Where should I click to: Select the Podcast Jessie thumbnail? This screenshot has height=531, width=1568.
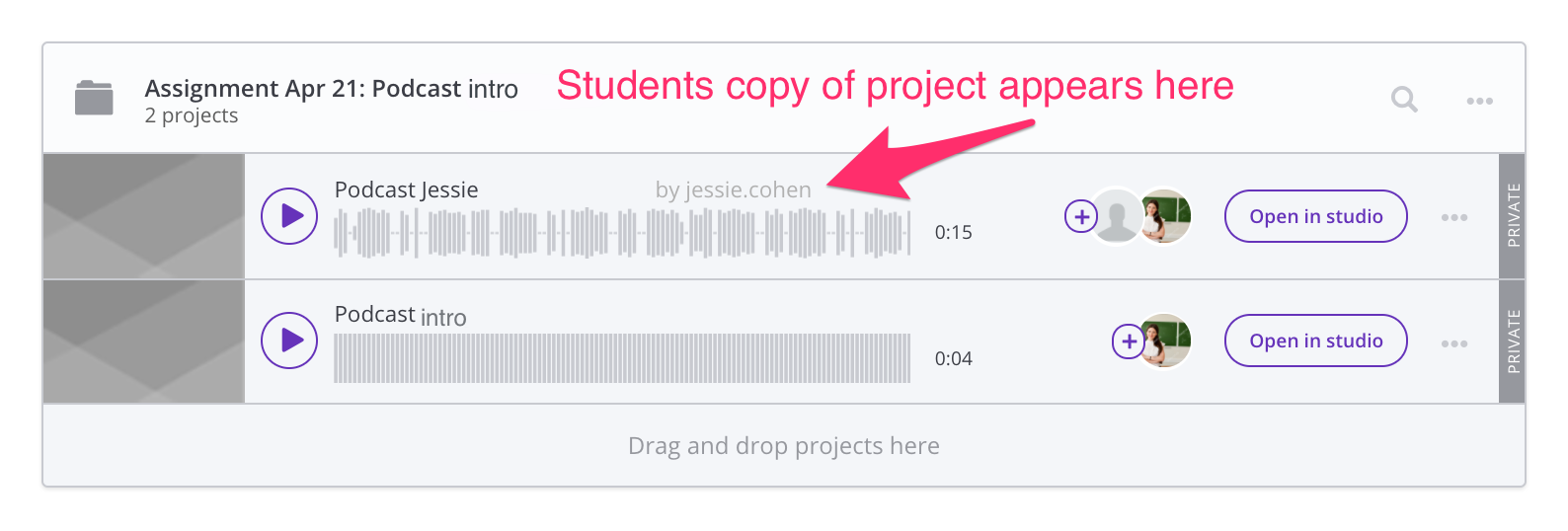pyautogui.click(x=144, y=216)
